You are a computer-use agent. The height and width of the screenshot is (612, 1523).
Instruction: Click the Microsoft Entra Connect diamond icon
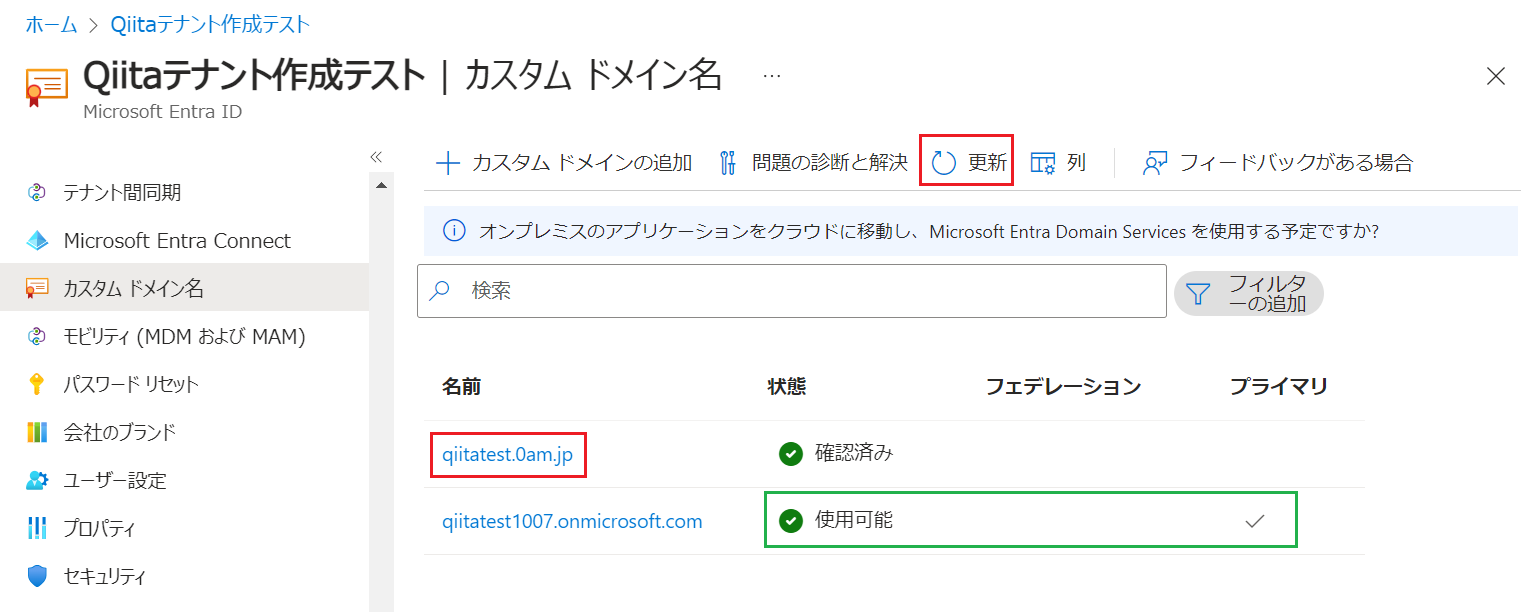[37, 241]
